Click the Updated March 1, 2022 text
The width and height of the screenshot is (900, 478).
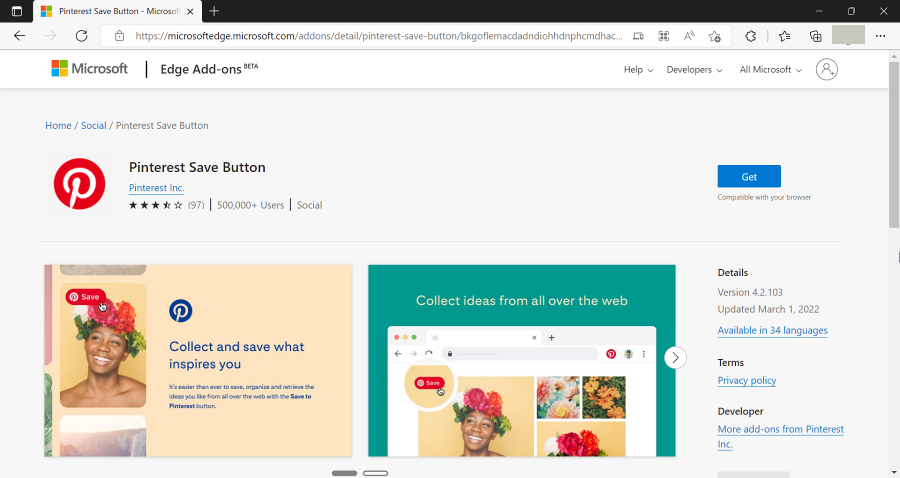click(x=769, y=309)
